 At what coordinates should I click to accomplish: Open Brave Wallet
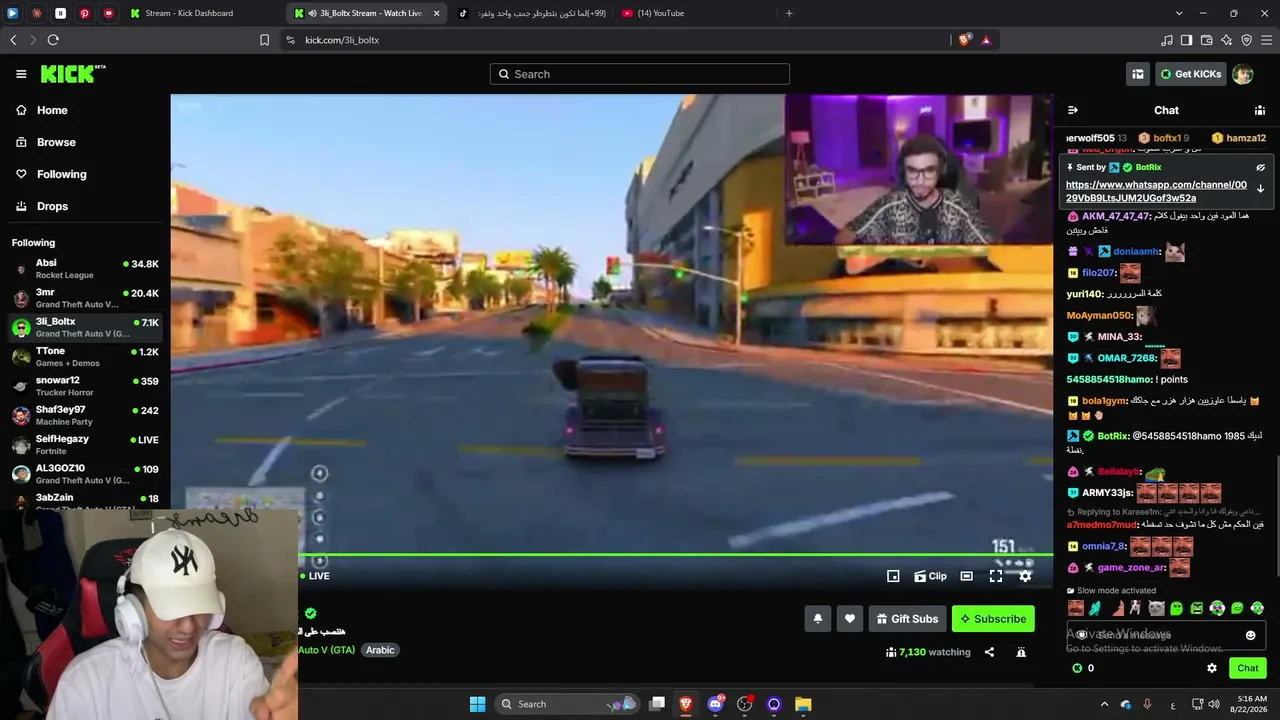tap(1206, 40)
